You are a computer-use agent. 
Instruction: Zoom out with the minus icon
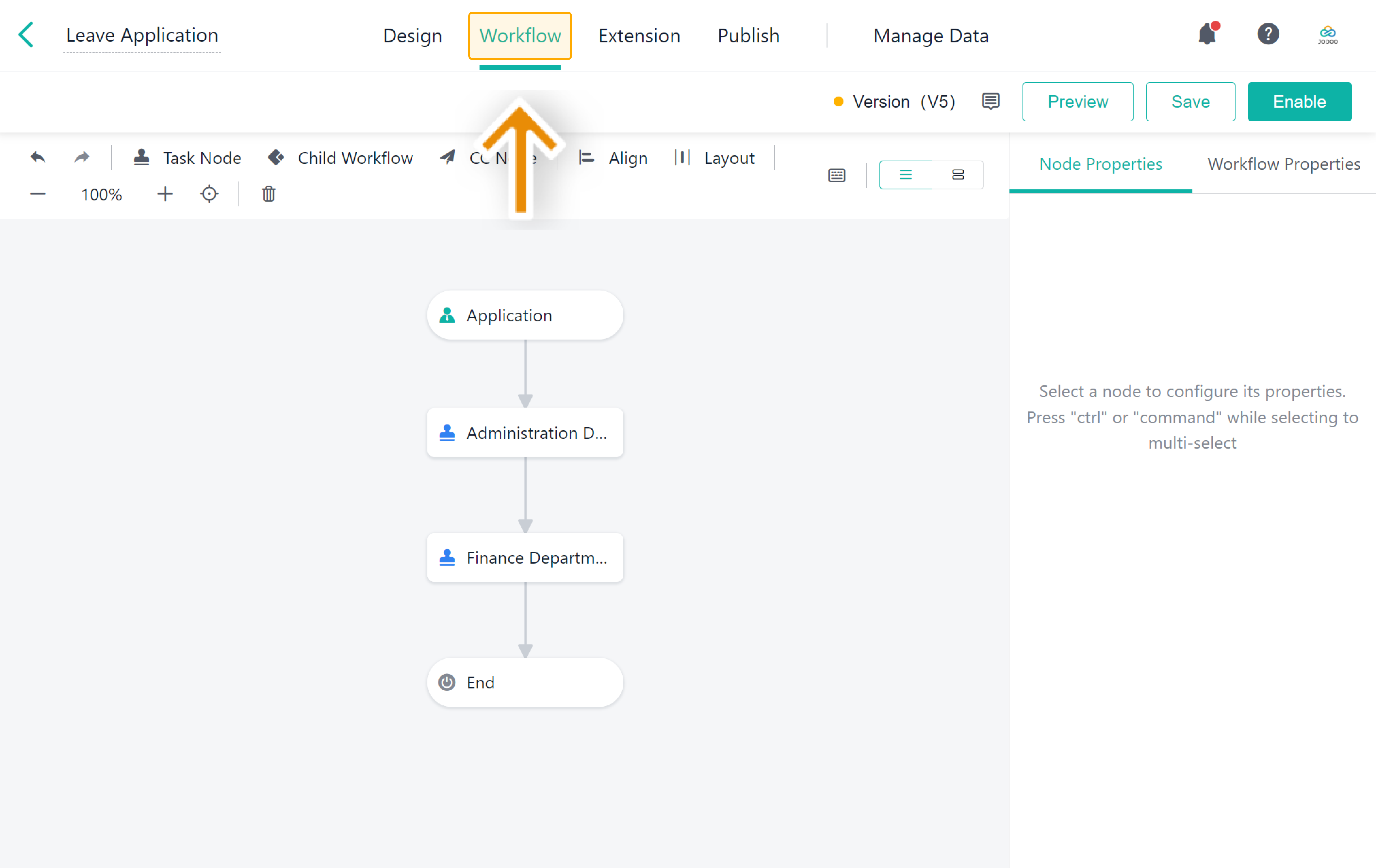tap(38, 194)
